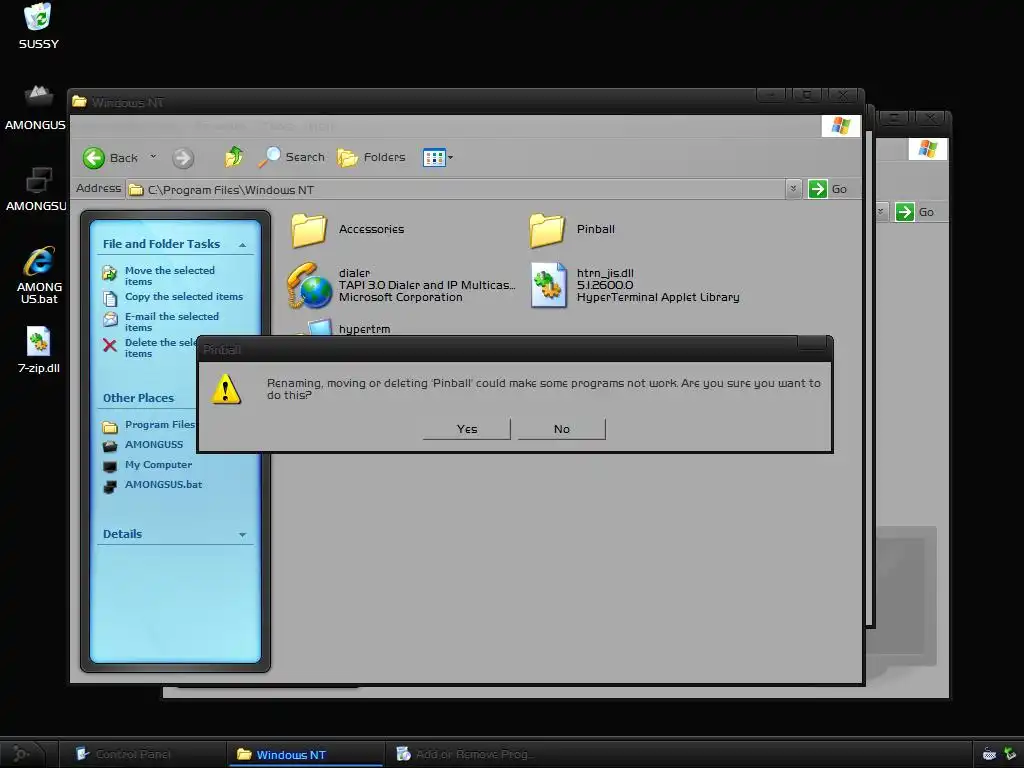This screenshot has height=768, width=1024.
Task: Close the Pinball warning dialog
Action: click(812, 344)
